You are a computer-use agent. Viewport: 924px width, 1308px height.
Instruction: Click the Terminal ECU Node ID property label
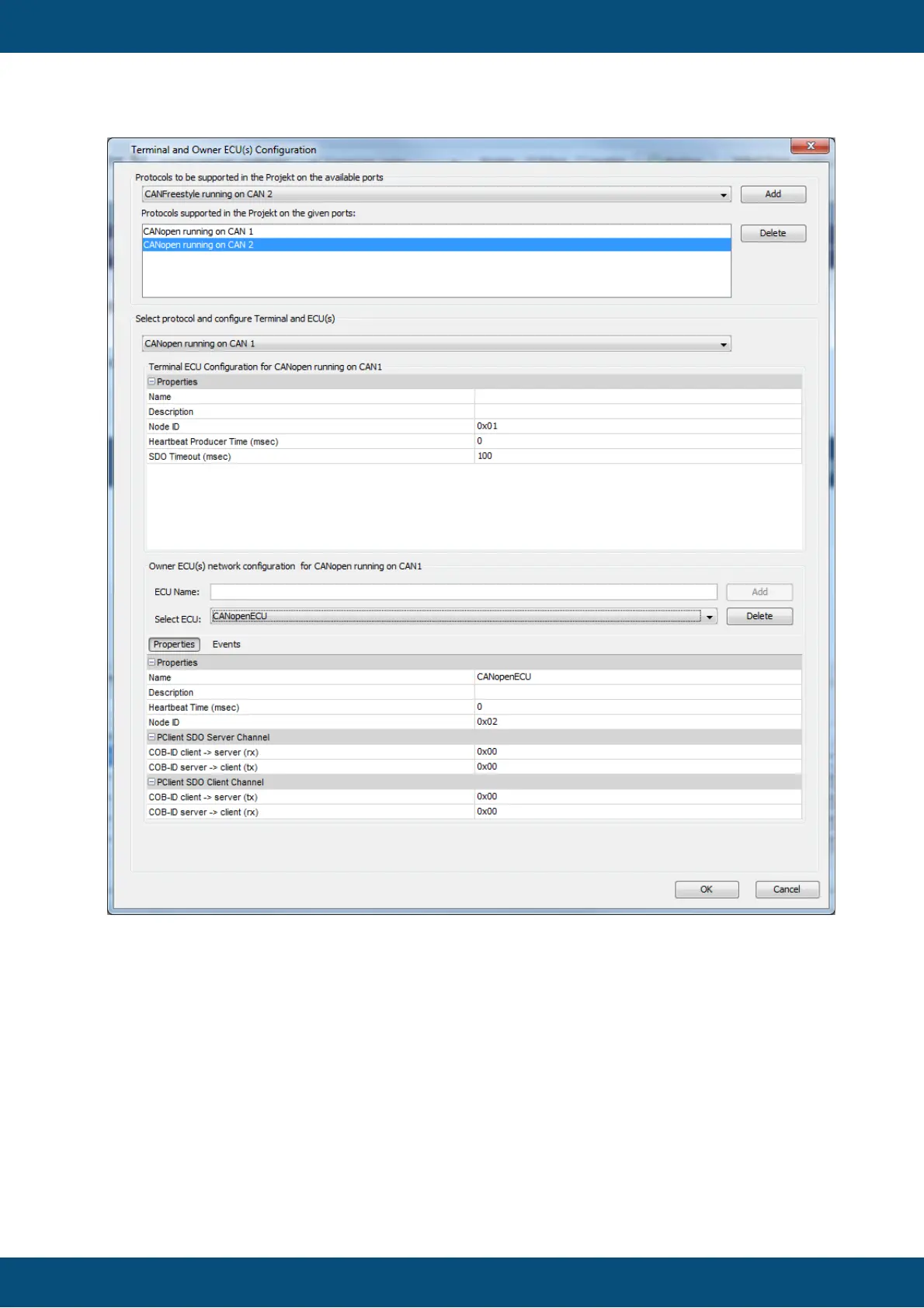164,427
